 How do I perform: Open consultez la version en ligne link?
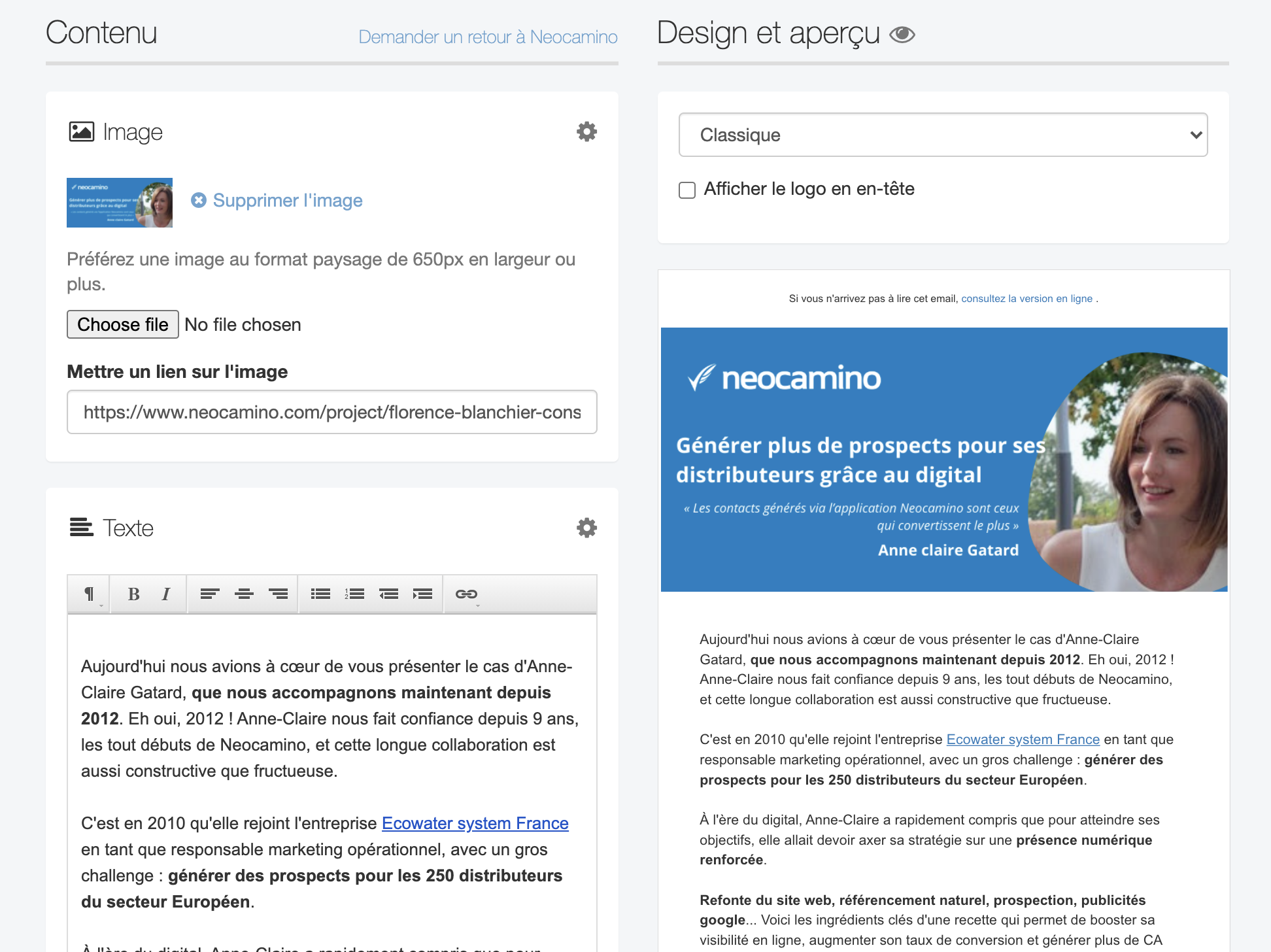coord(1026,299)
